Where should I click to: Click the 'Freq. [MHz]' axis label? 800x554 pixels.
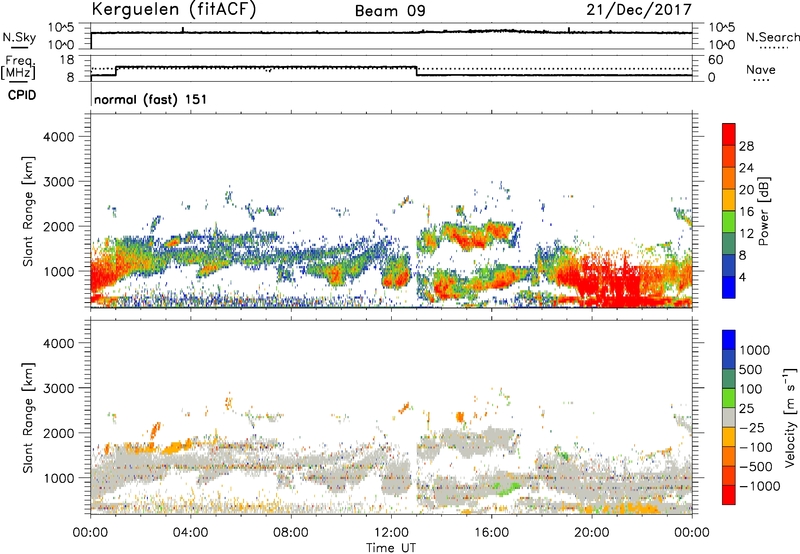point(18,68)
